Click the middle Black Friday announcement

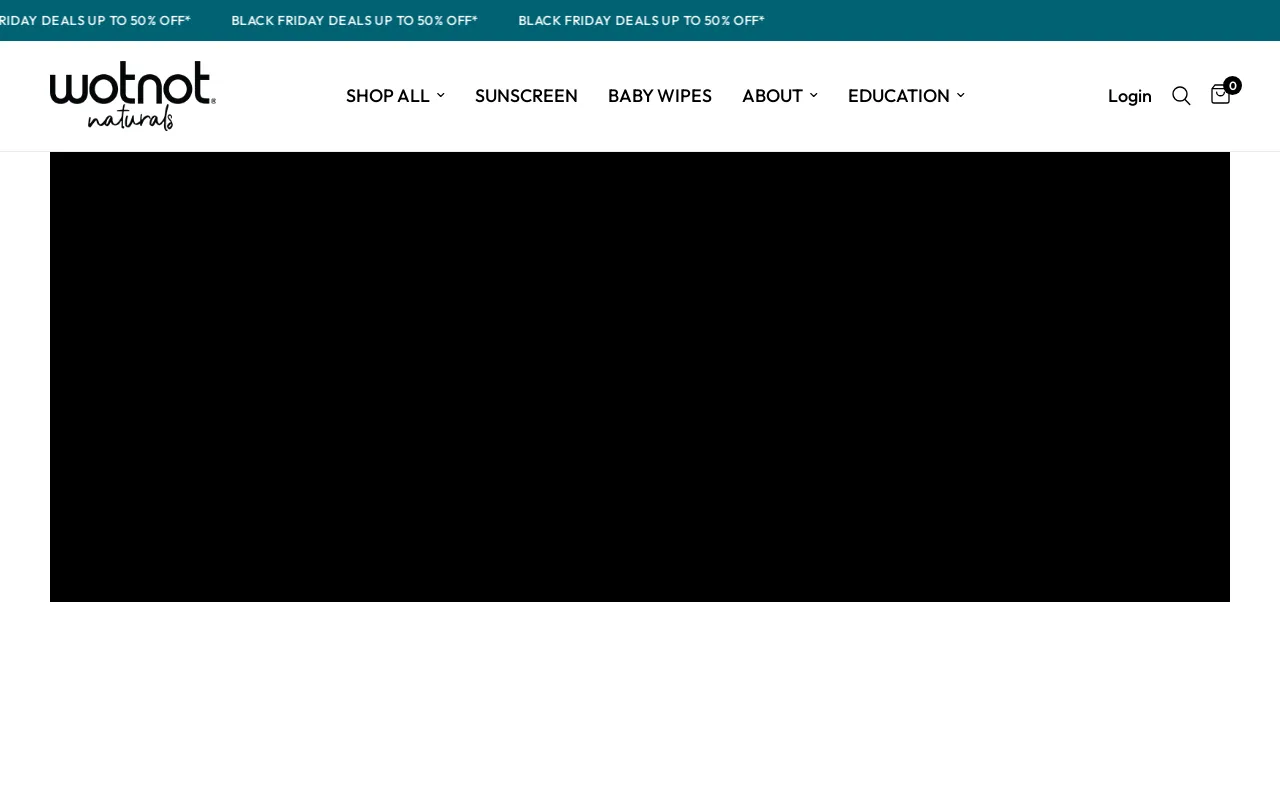354,18
